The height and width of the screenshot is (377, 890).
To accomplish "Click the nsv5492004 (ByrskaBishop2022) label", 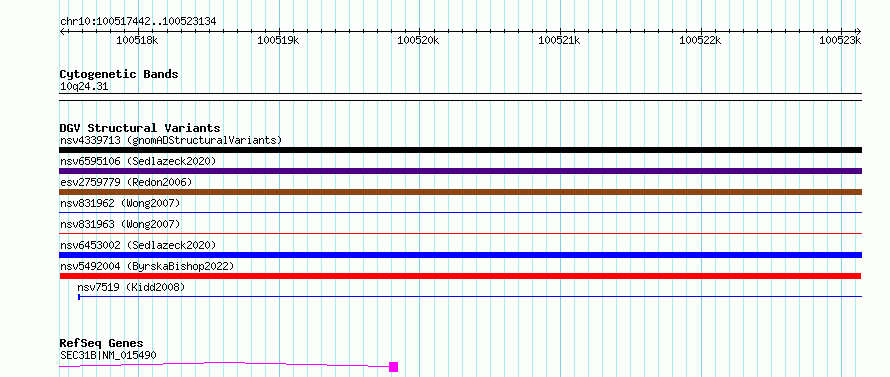I will point(147,266).
